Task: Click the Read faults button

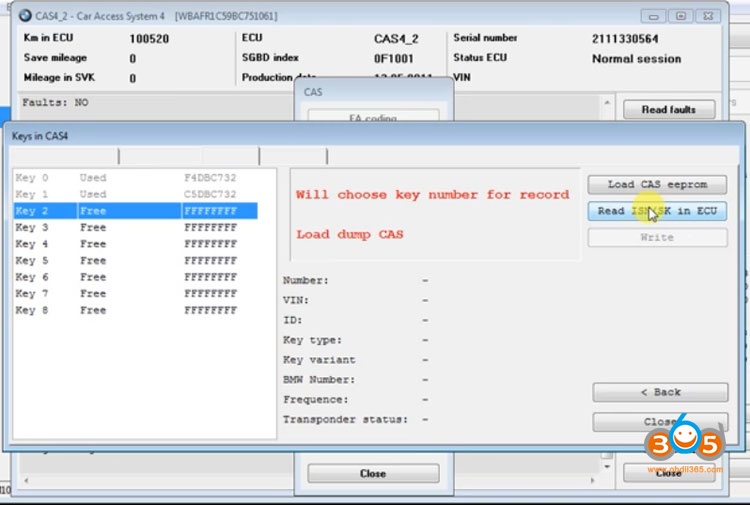Action: (x=669, y=110)
